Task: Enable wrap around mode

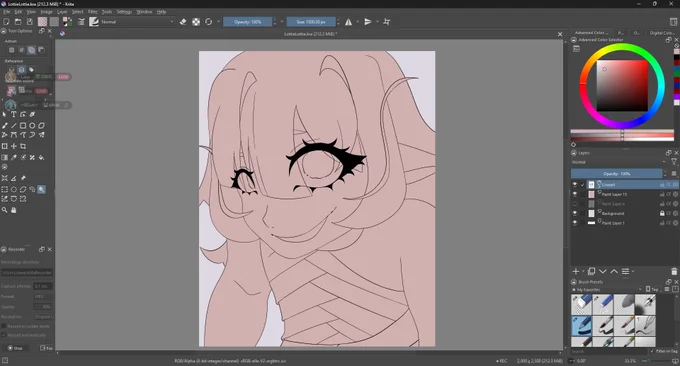Action: click(386, 21)
